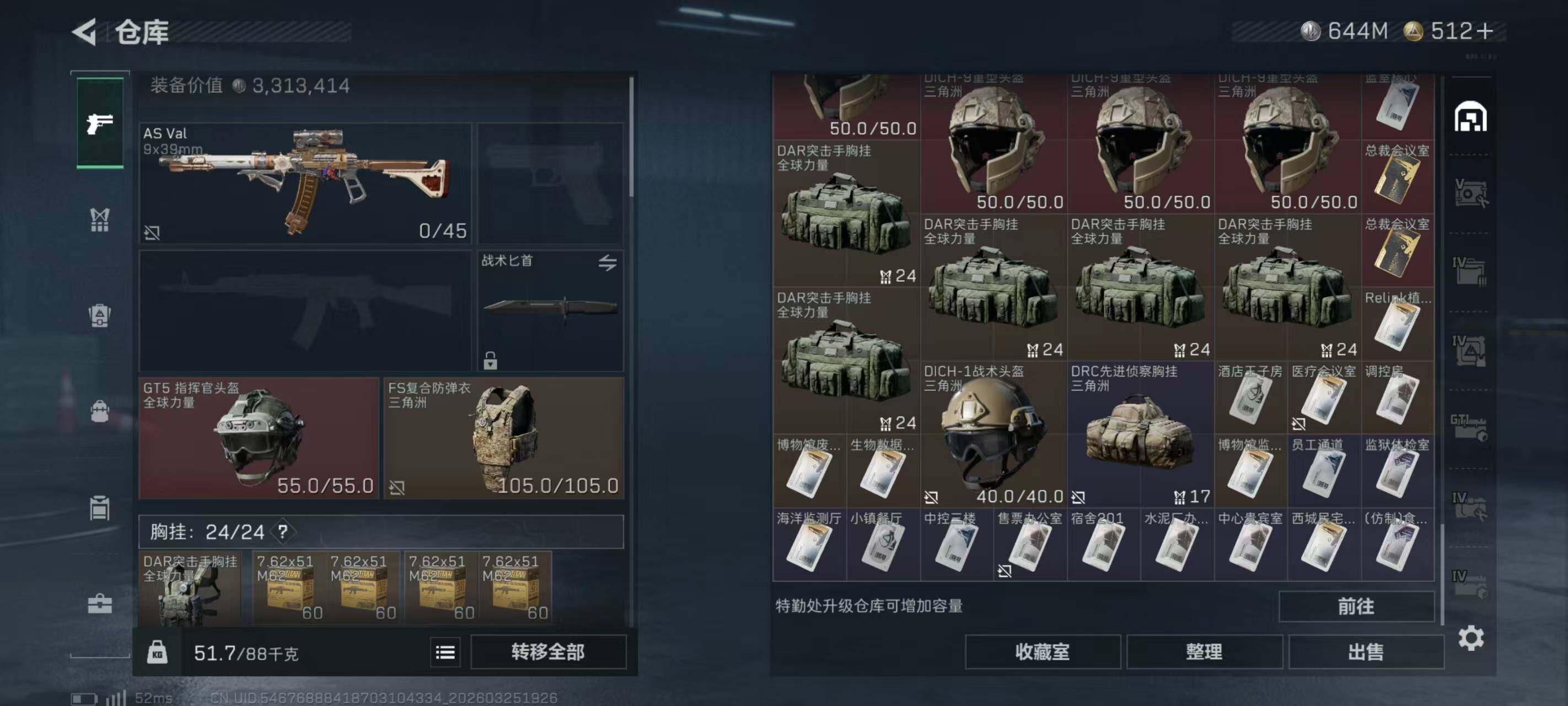Open the 收藏室 collection room
This screenshot has height=706, width=1568.
click(1042, 652)
